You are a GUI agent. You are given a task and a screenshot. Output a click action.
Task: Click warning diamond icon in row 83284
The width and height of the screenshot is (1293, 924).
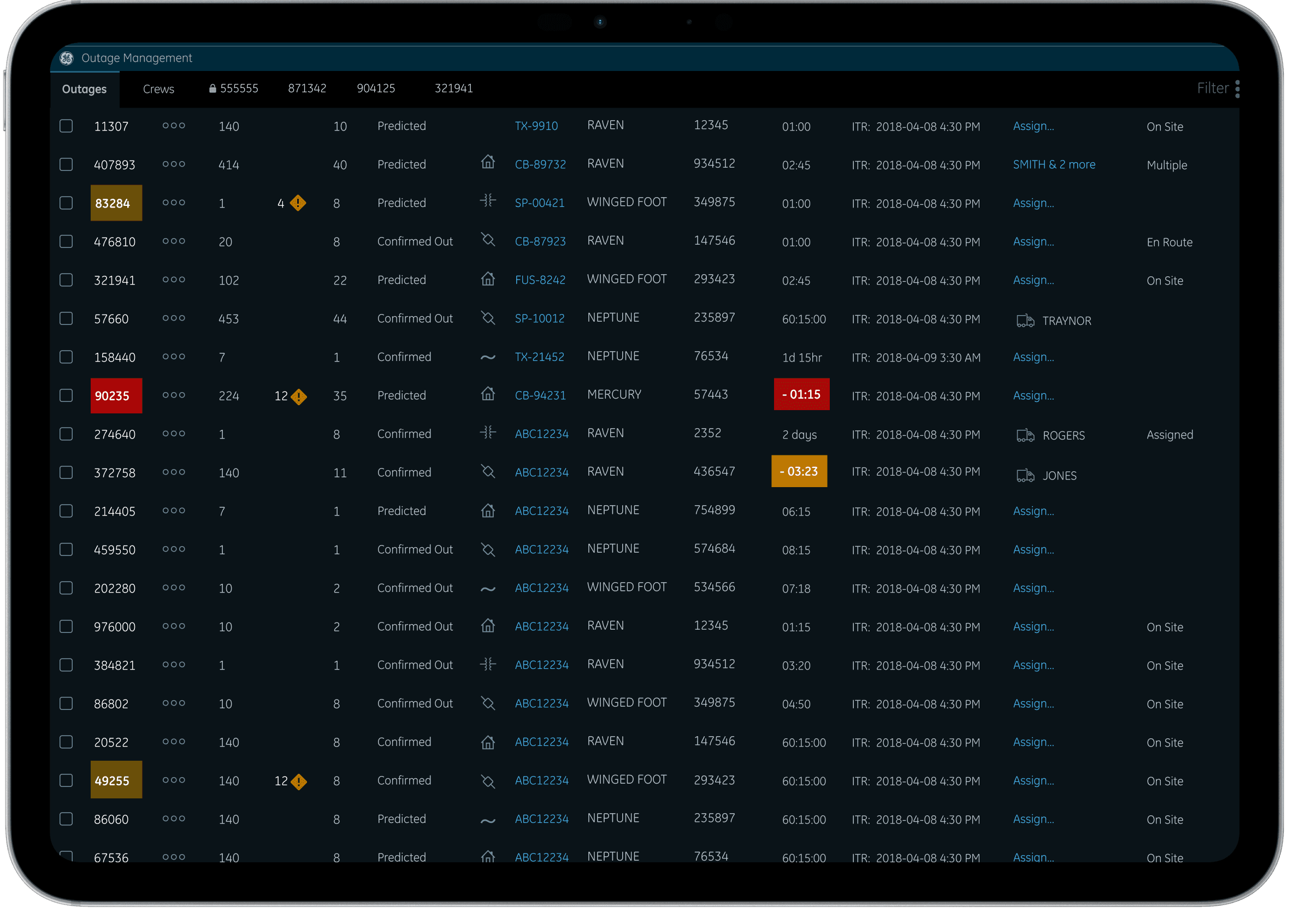(x=298, y=203)
